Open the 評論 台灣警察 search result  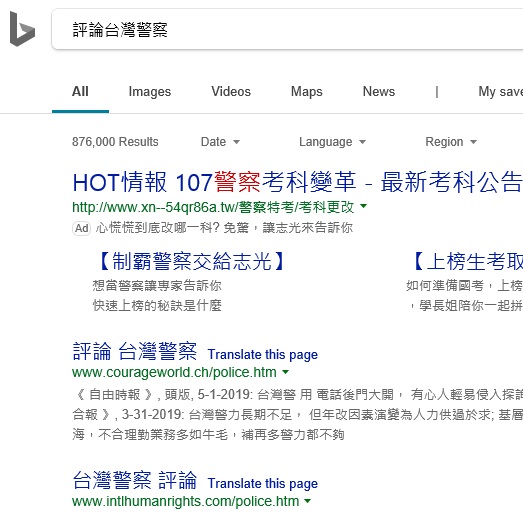(x=134, y=352)
